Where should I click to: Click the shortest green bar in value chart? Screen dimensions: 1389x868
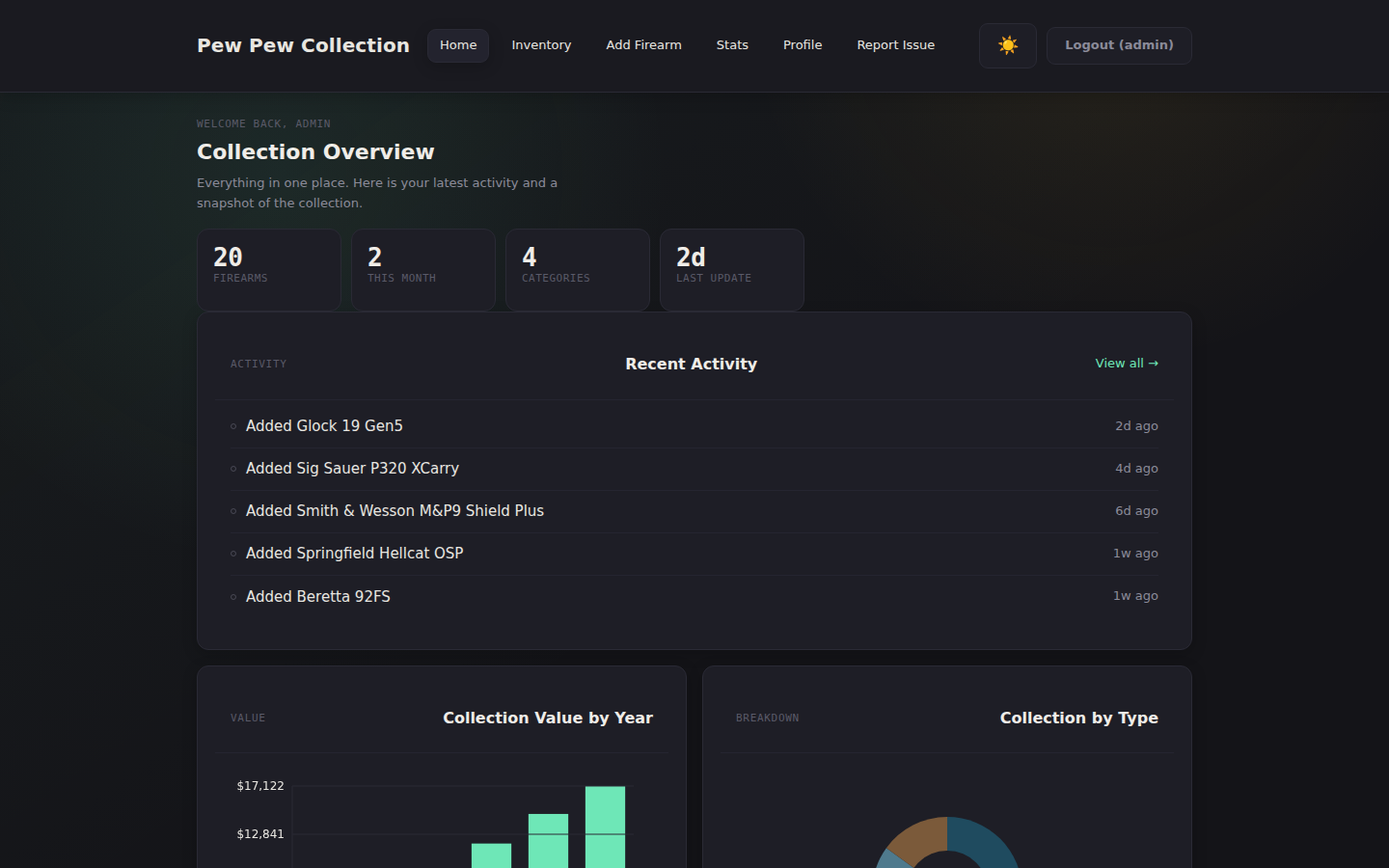[491, 855]
